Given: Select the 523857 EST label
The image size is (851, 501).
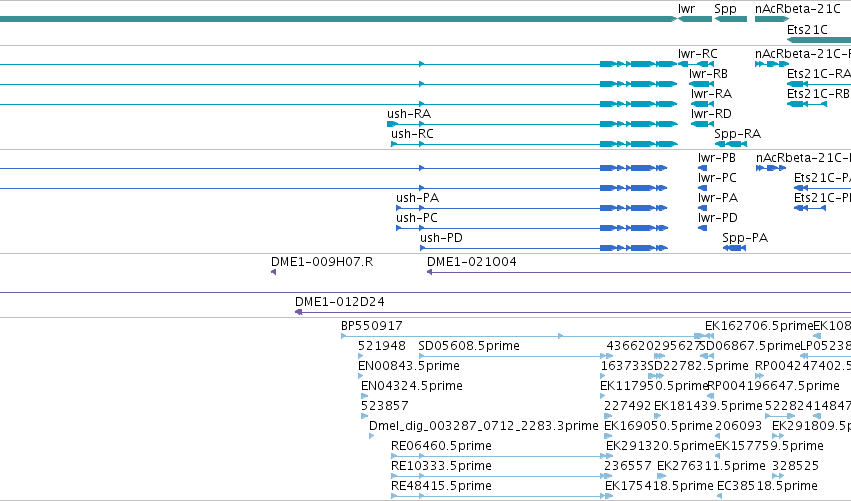Looking at the screenshot, I should click(384, 406).
